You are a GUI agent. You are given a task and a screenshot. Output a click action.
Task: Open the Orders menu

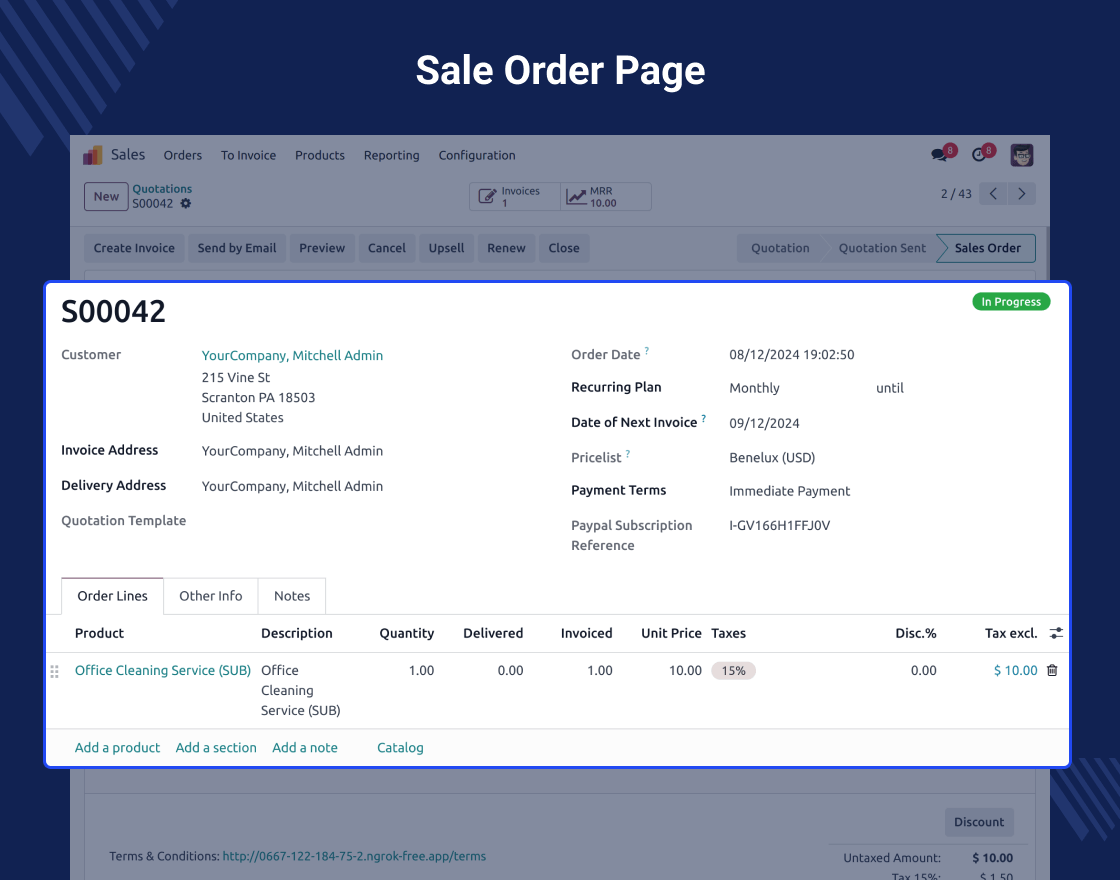pyautogui.click(x=183, y=155)
